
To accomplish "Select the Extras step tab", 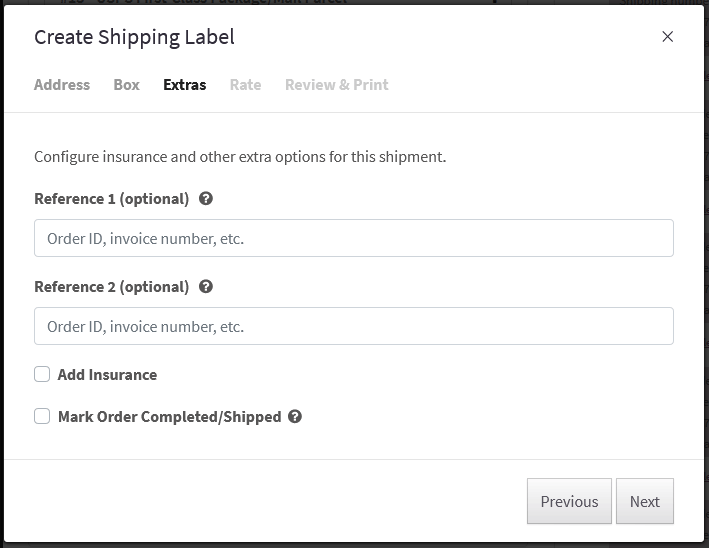I will [x=184, y=85].
